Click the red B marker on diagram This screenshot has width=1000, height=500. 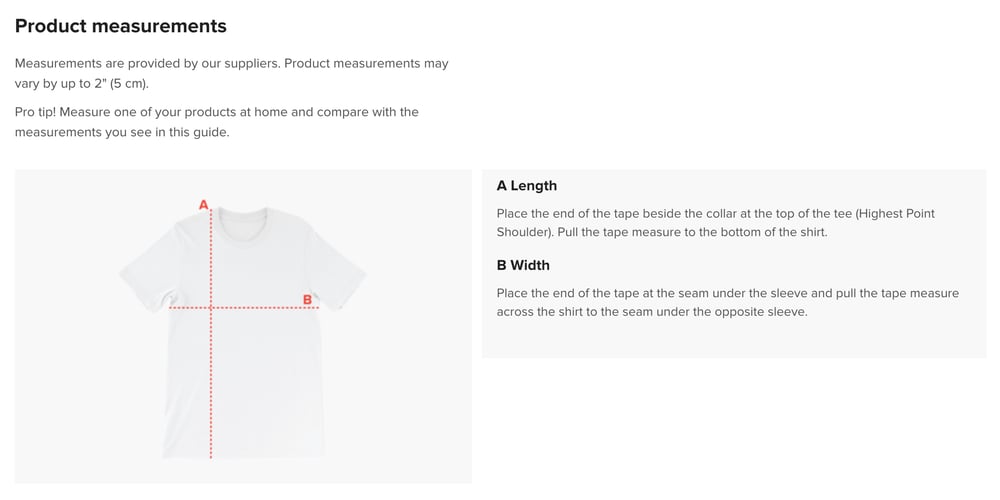click(x=307, y=299)
